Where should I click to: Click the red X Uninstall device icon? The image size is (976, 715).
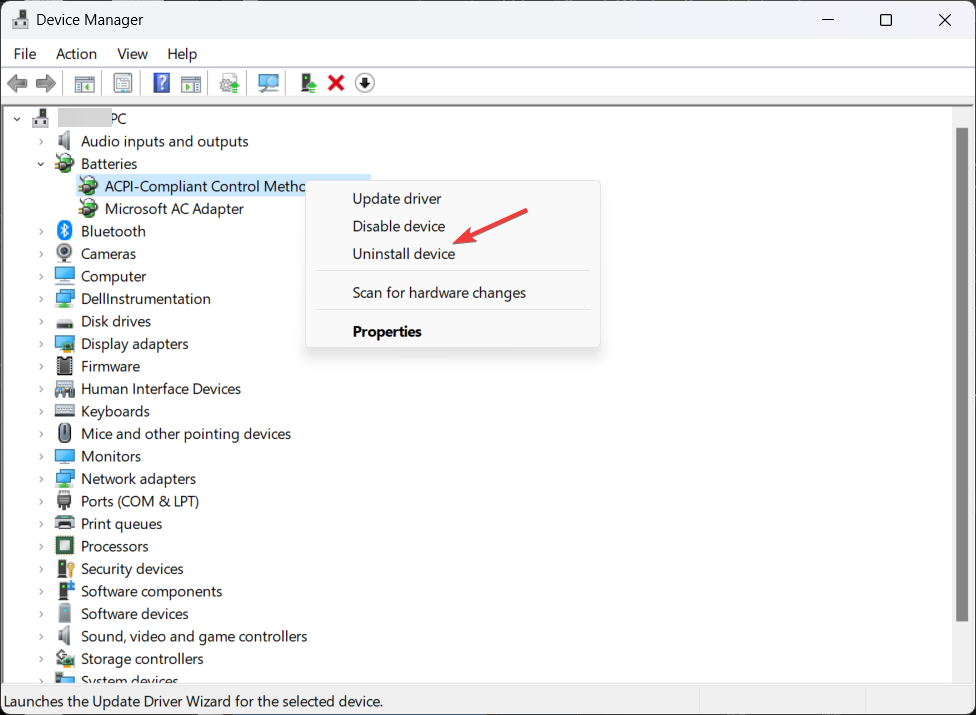pyautogui.click(x=336, y=83)
